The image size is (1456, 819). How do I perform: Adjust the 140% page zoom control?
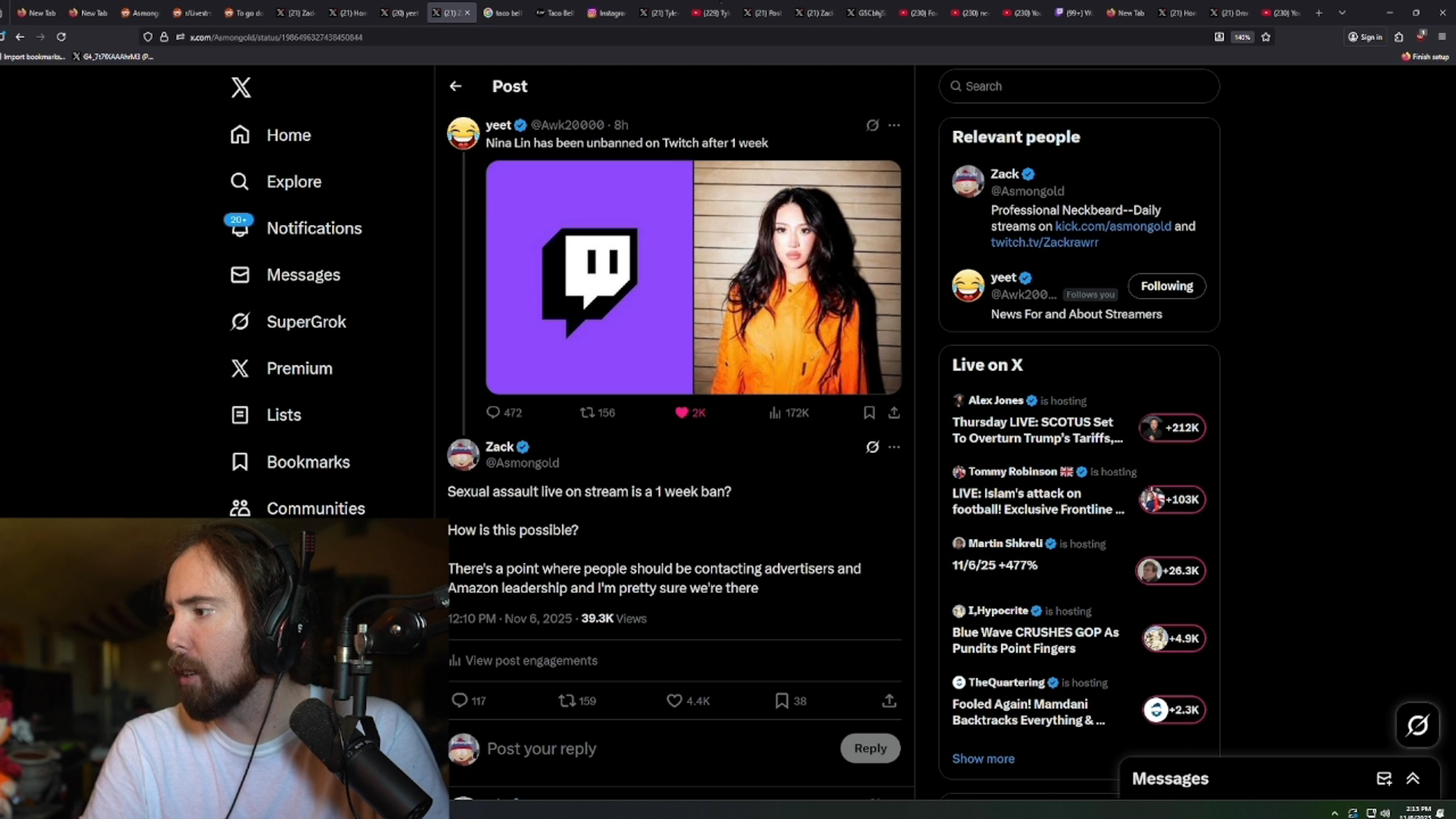coord(1243,36)
